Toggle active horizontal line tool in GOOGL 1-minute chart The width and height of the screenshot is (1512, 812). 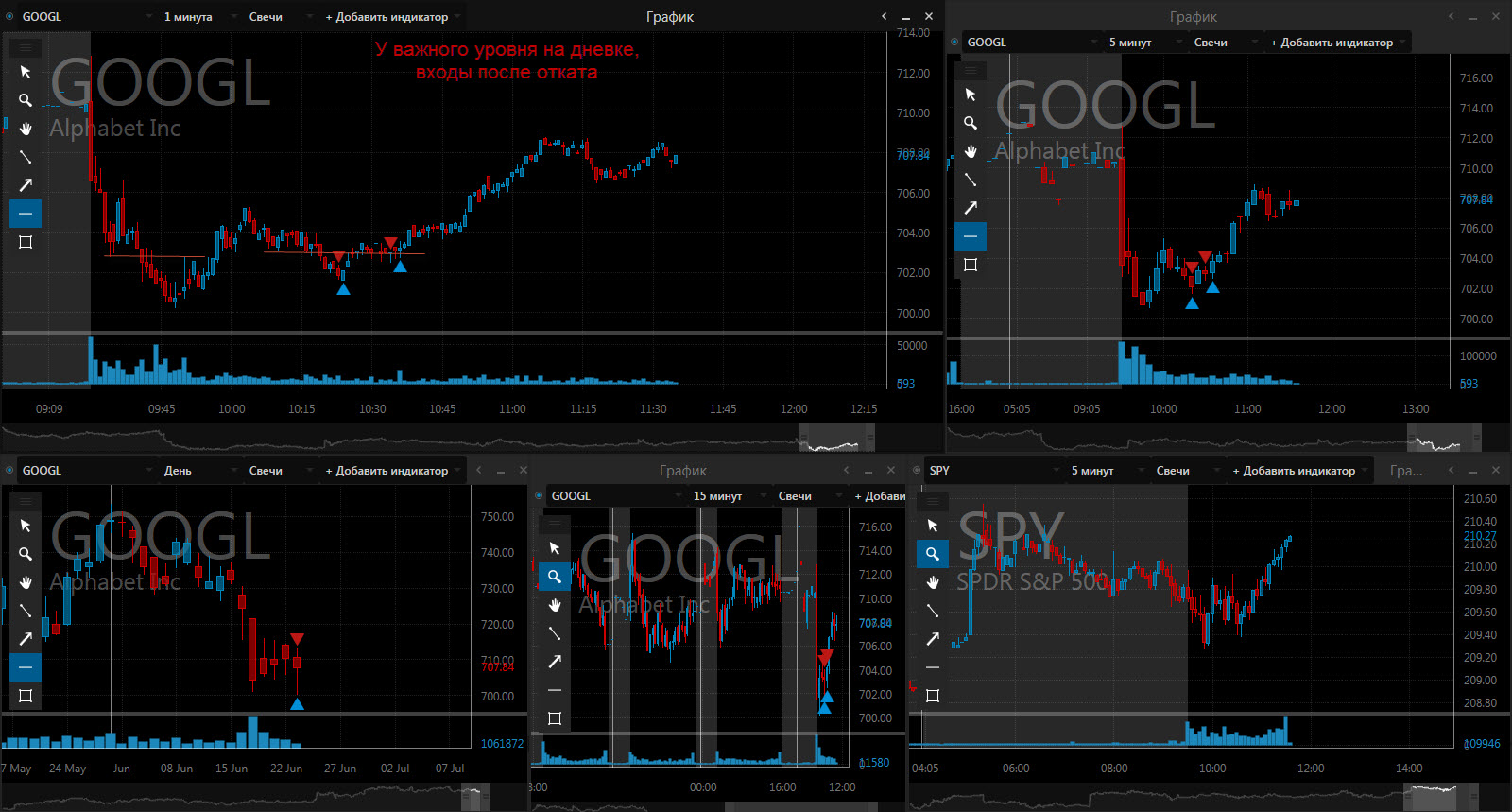26,214
